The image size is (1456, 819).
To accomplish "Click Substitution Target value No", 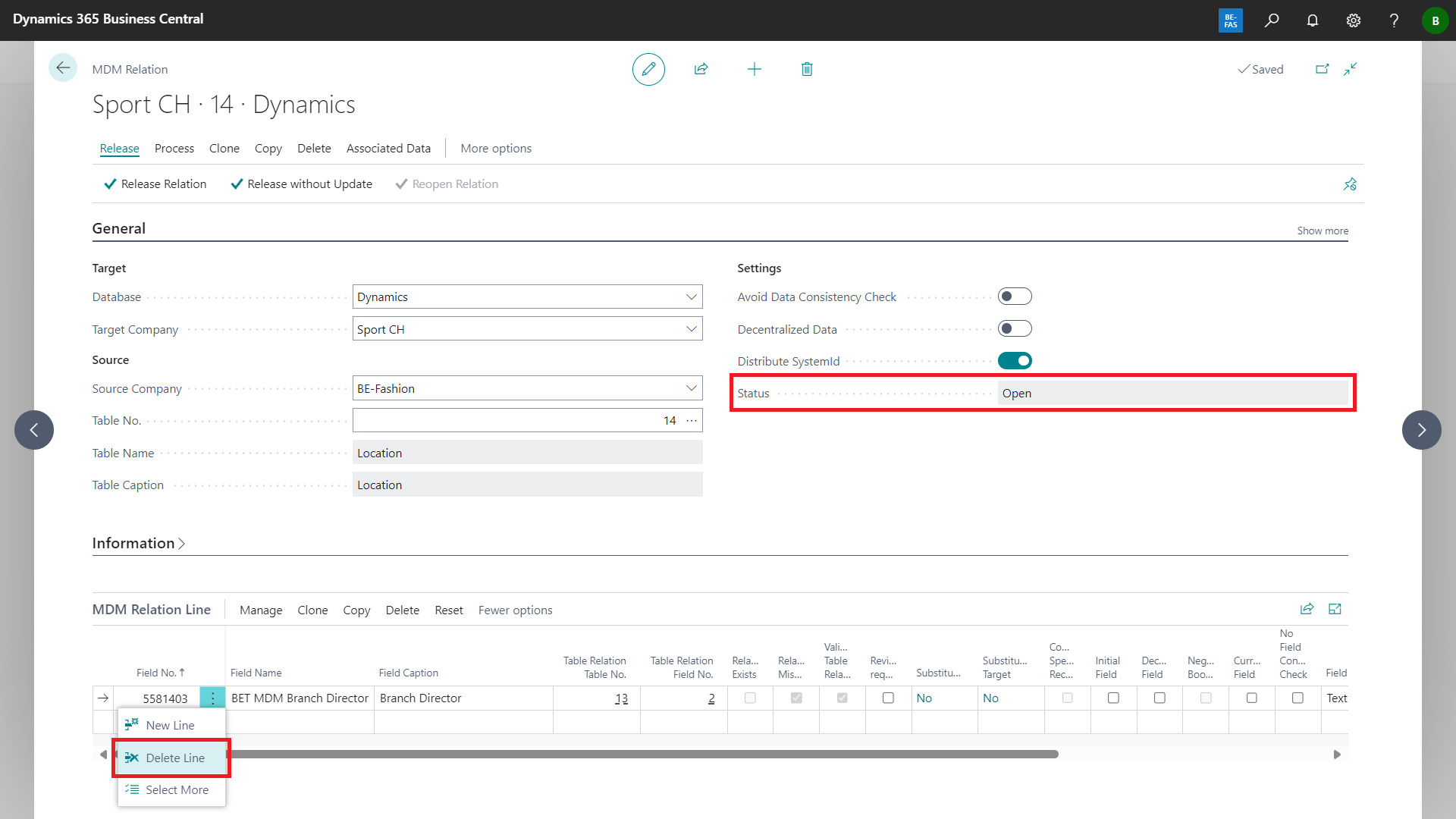I will pos(990,698).
